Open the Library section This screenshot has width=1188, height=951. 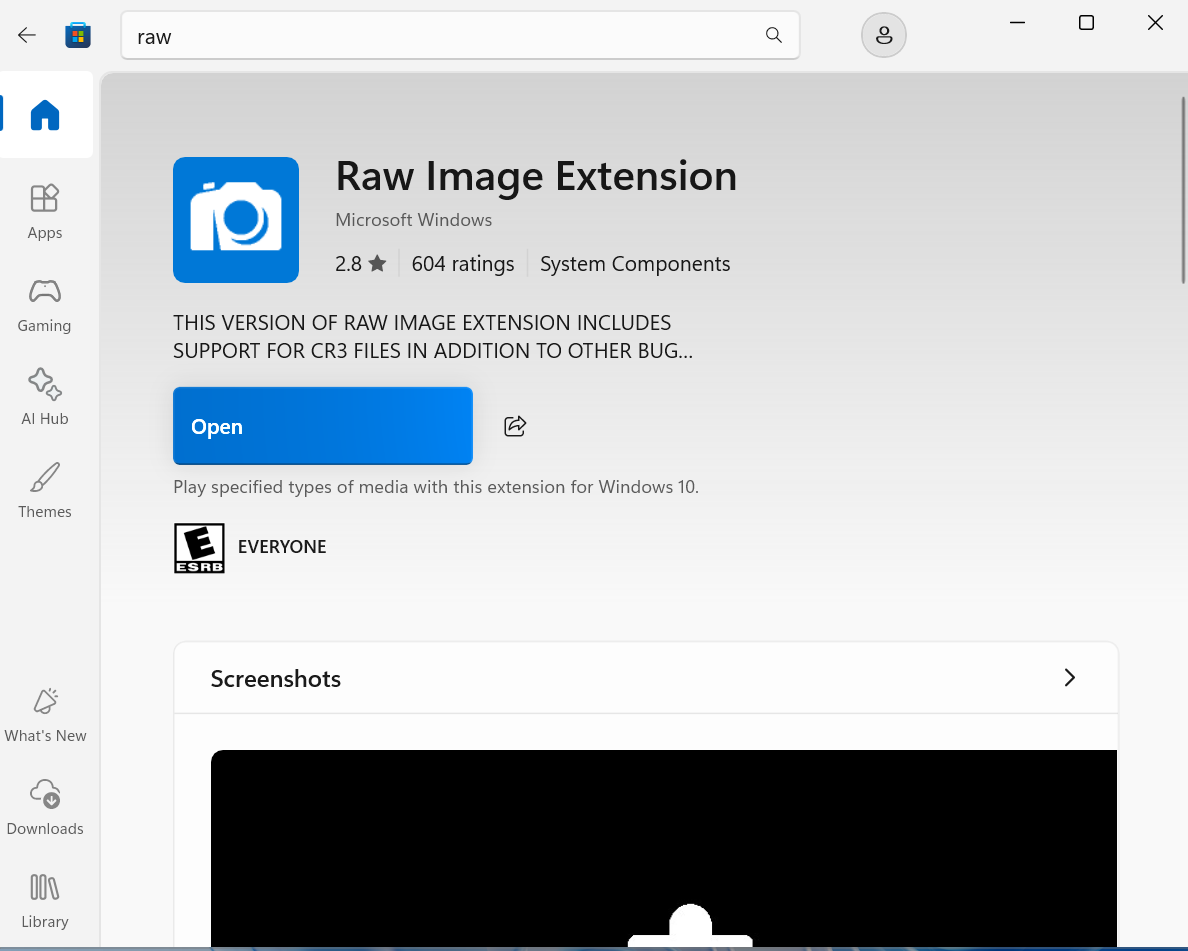pos(45,901)
